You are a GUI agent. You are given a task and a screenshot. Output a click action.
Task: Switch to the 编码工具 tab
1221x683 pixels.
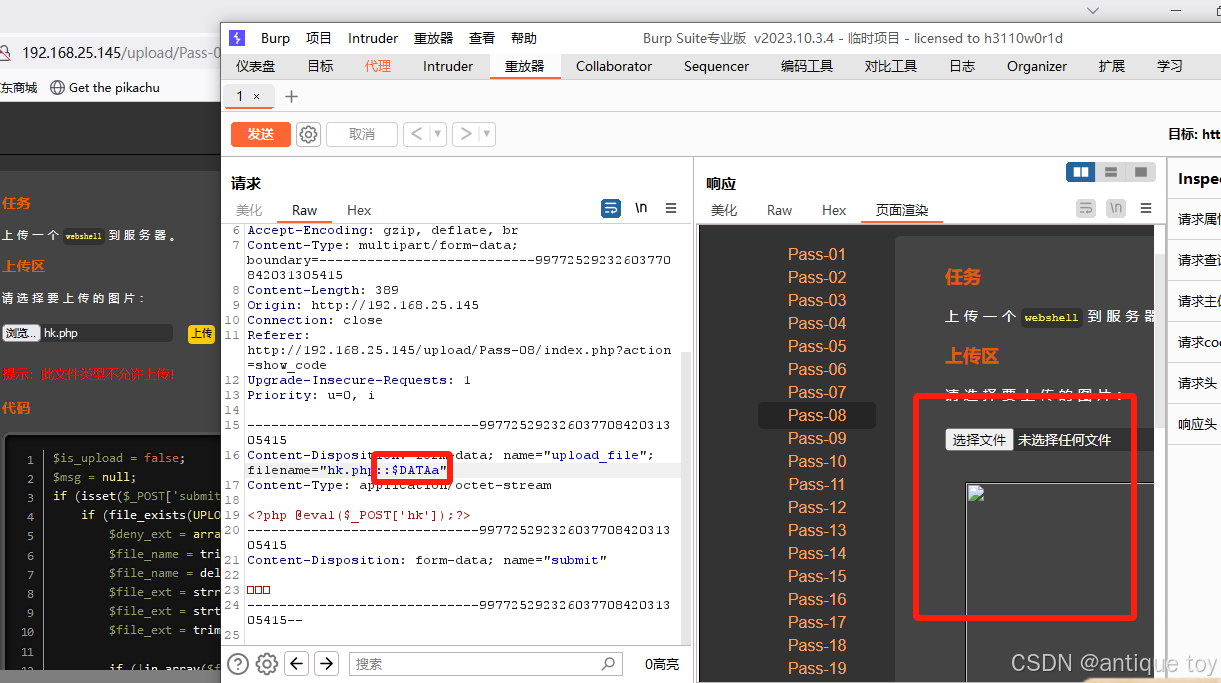pos(807,66)
